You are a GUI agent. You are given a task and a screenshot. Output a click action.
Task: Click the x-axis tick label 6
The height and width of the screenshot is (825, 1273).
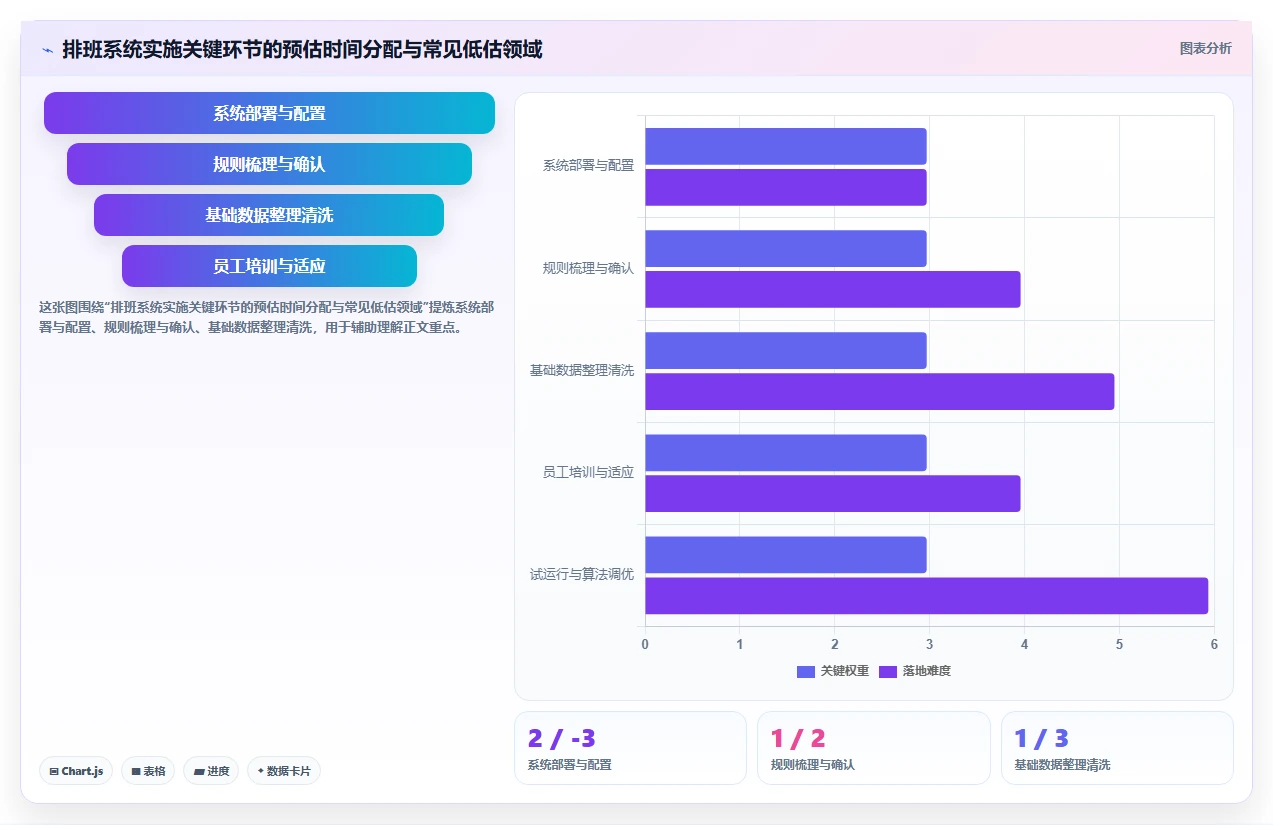(x=1214, y=644)
